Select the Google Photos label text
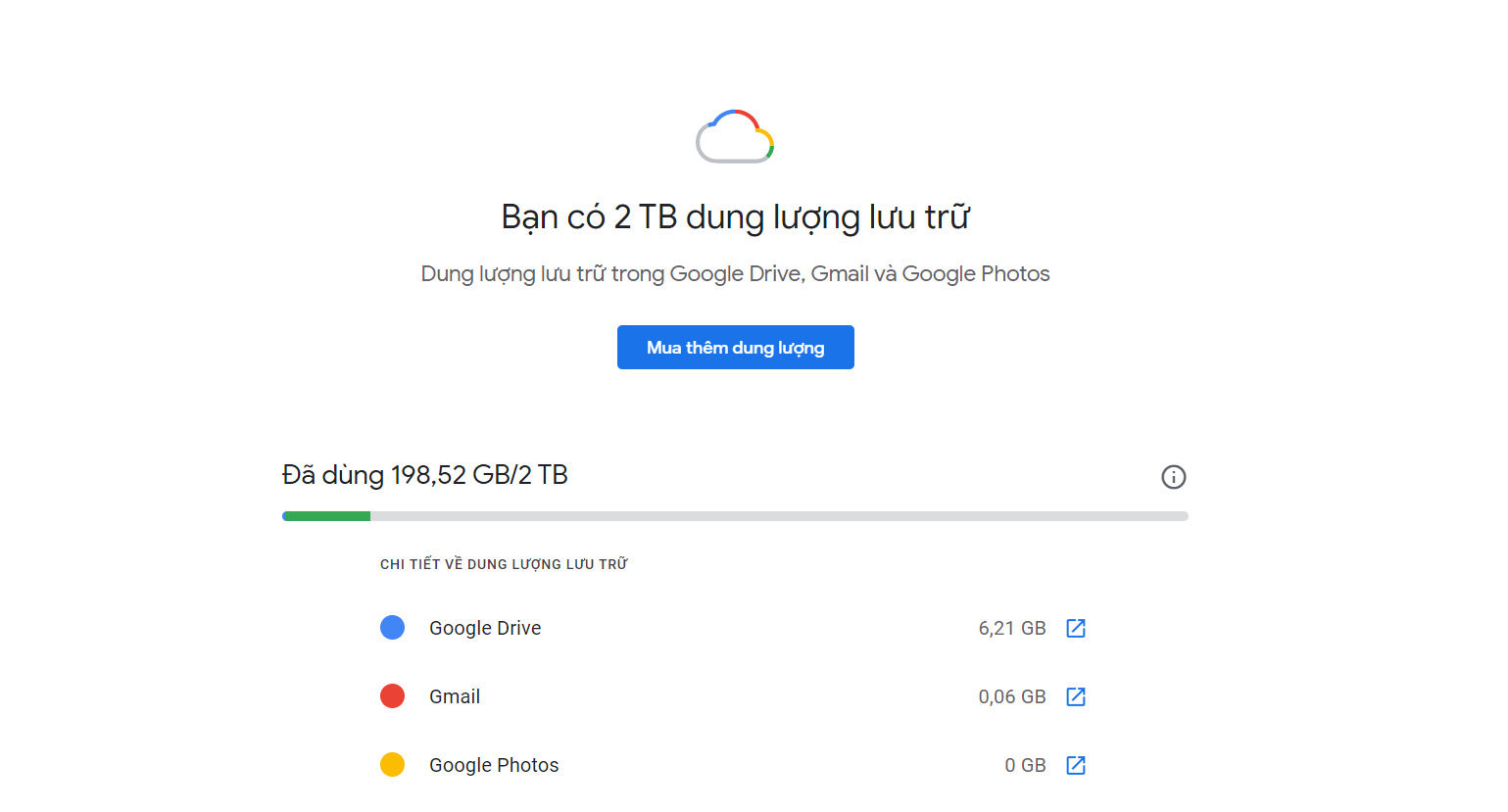The width and height of the screenshot is (1508, 812). pos(494,765)
